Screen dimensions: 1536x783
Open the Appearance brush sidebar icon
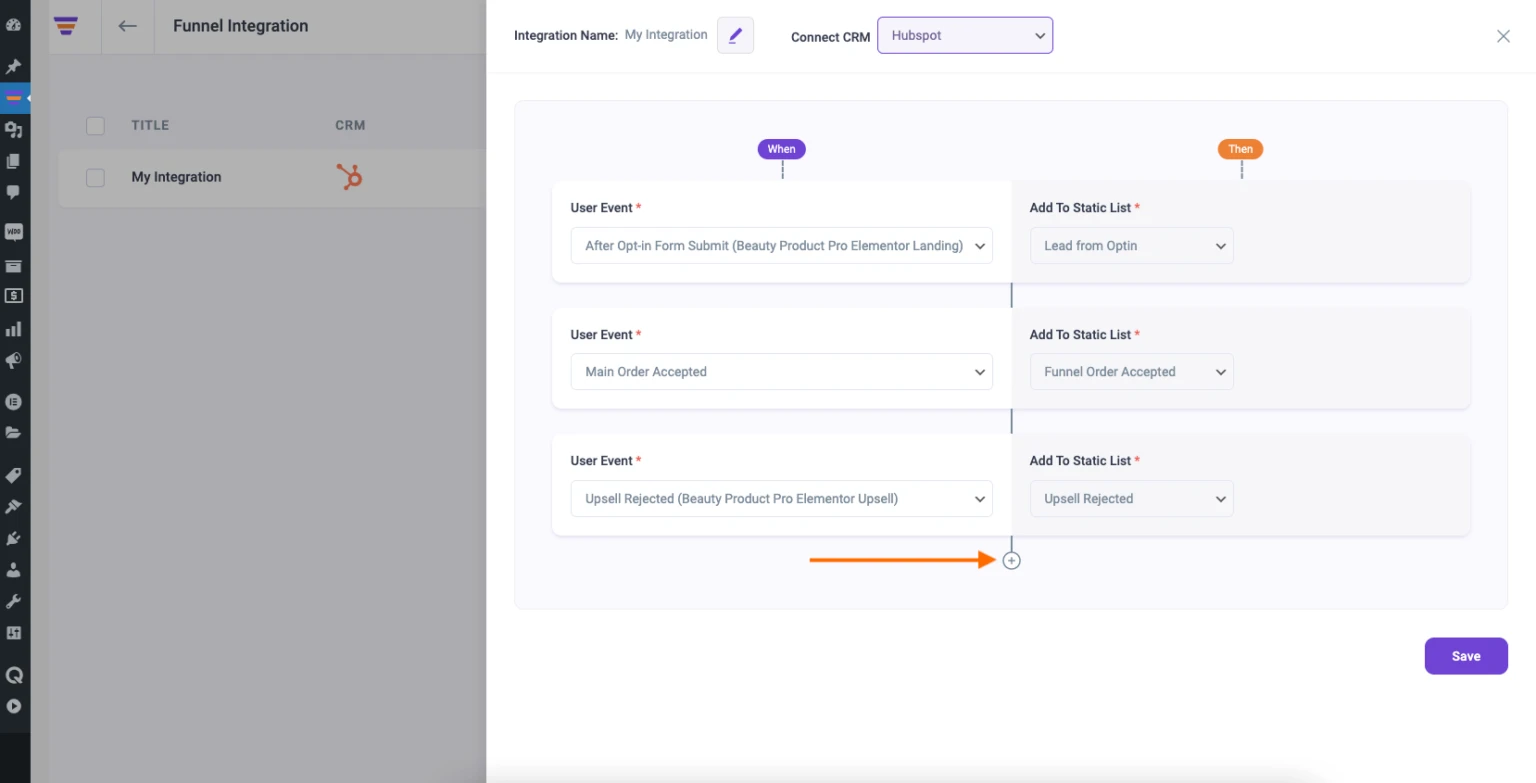(x=14, y=506)
